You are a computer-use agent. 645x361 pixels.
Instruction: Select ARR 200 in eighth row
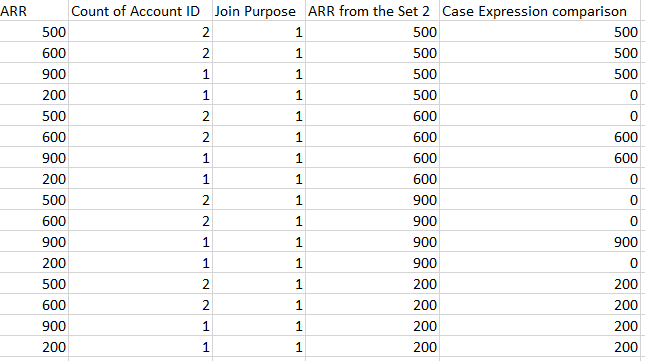[34, 178]
